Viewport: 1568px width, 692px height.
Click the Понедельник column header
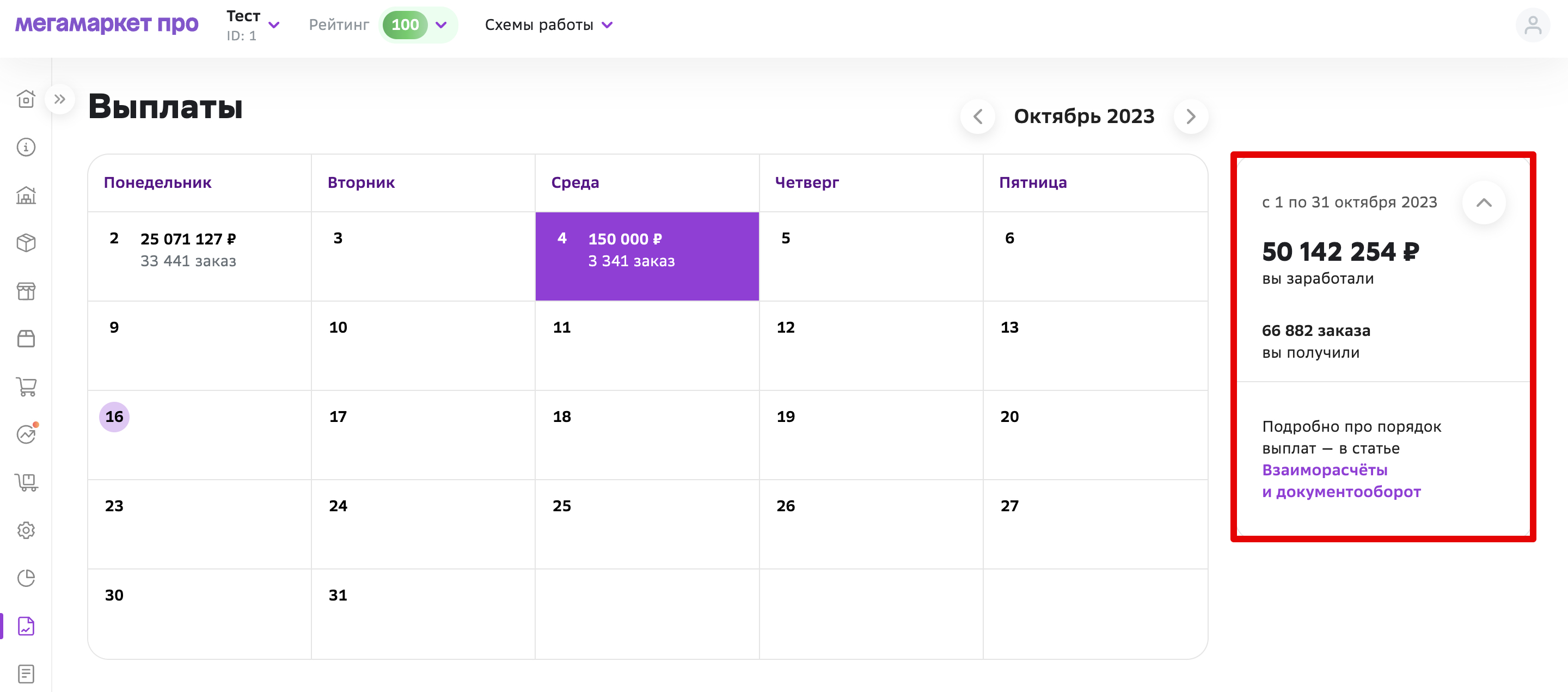pos(158,182)
